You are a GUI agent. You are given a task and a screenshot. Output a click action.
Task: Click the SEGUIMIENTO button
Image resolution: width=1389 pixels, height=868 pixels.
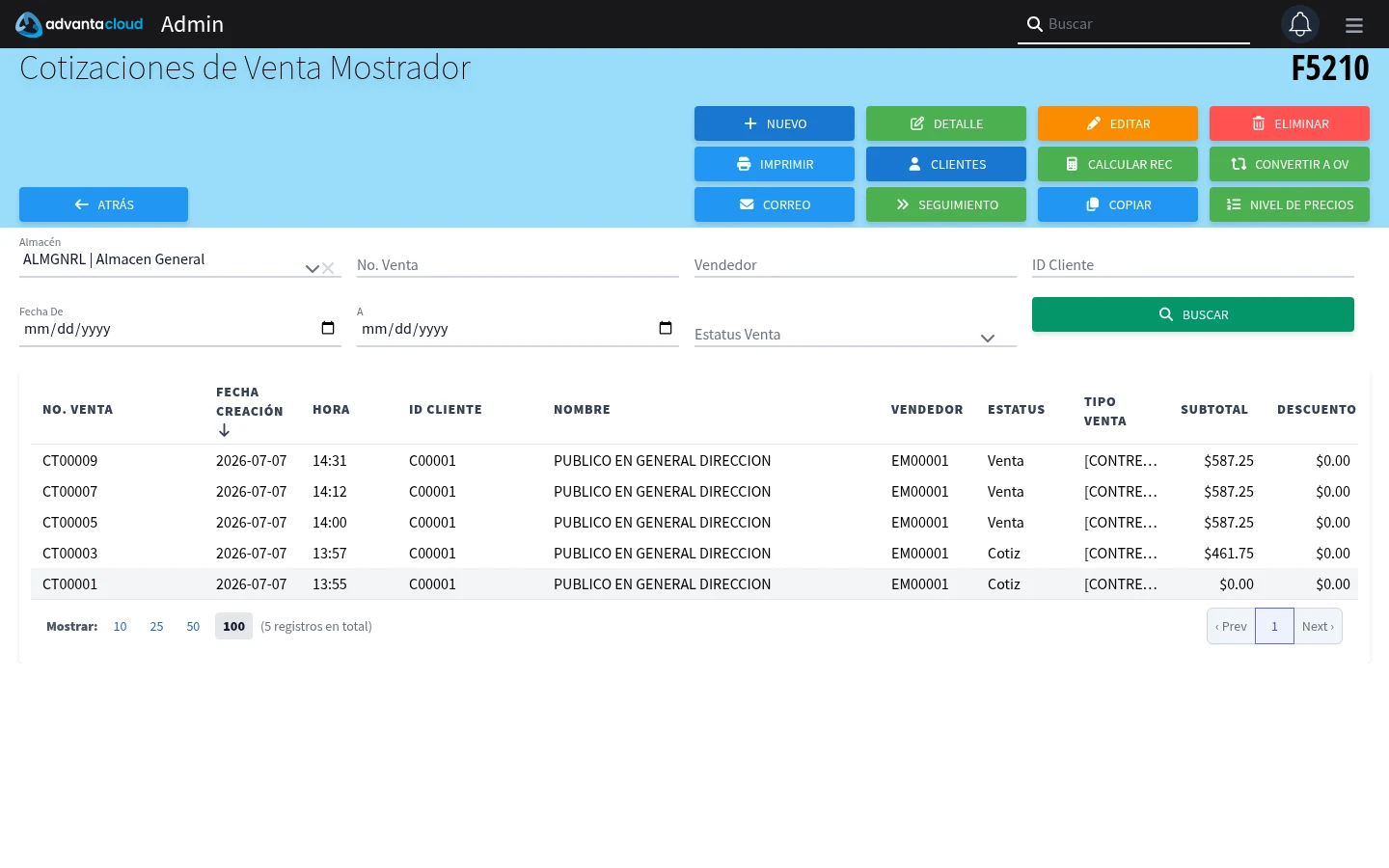[946, 204]
